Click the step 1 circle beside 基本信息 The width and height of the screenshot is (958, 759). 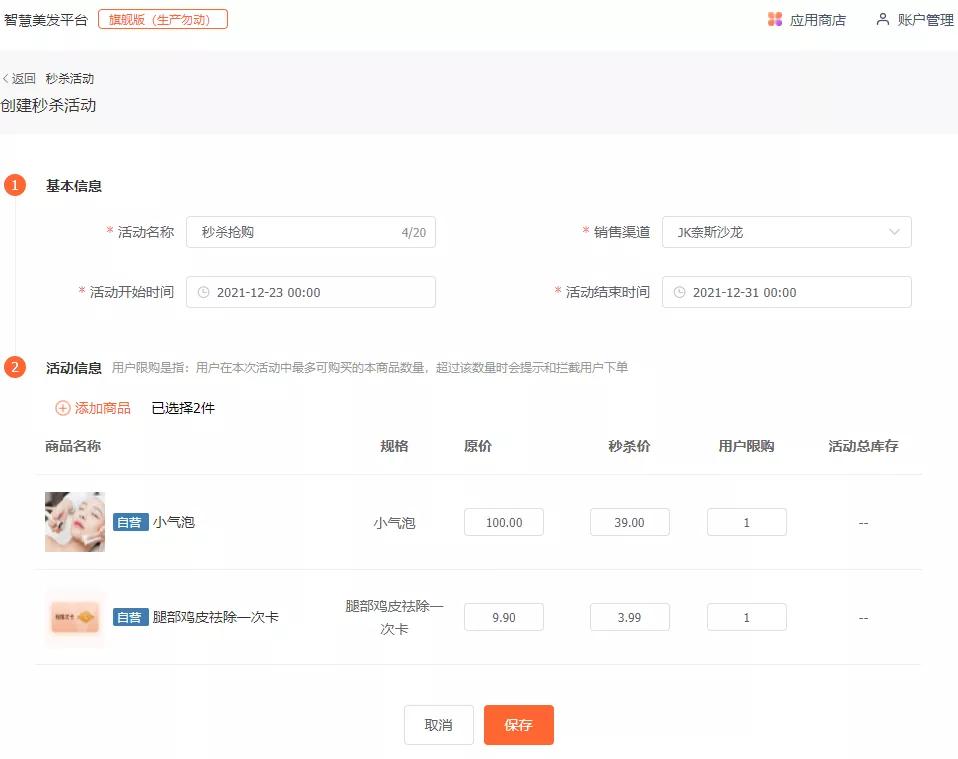14,184
